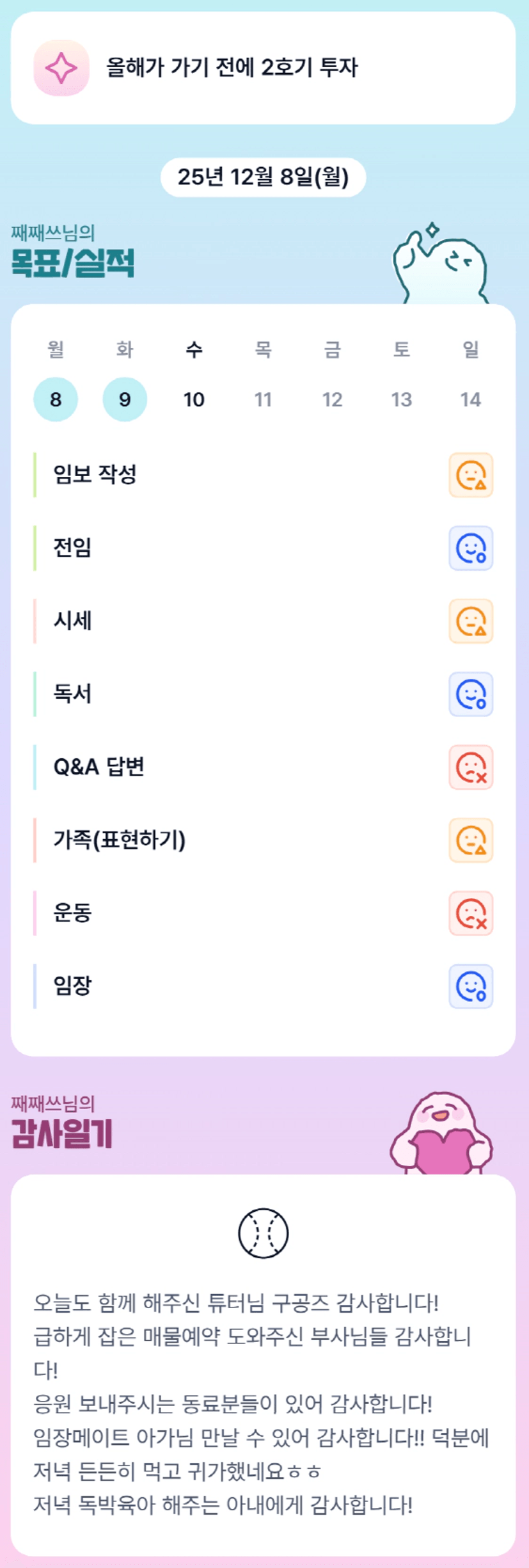Select Tuesday the 9th date circle
The height and width of the screenshot is (1568, 529).
pyautogui.click(x=125, y=399)
